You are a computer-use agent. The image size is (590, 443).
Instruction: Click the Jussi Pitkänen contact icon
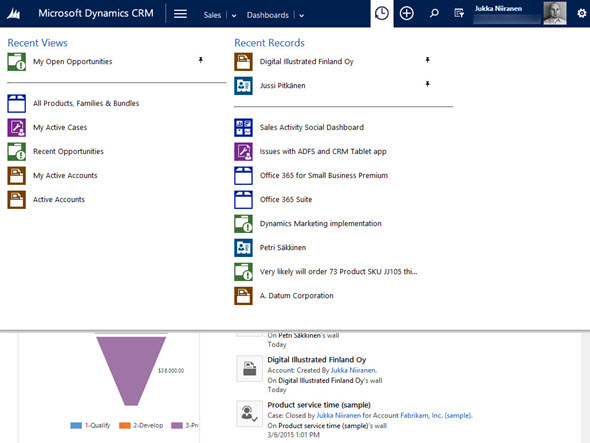point(243,86)
